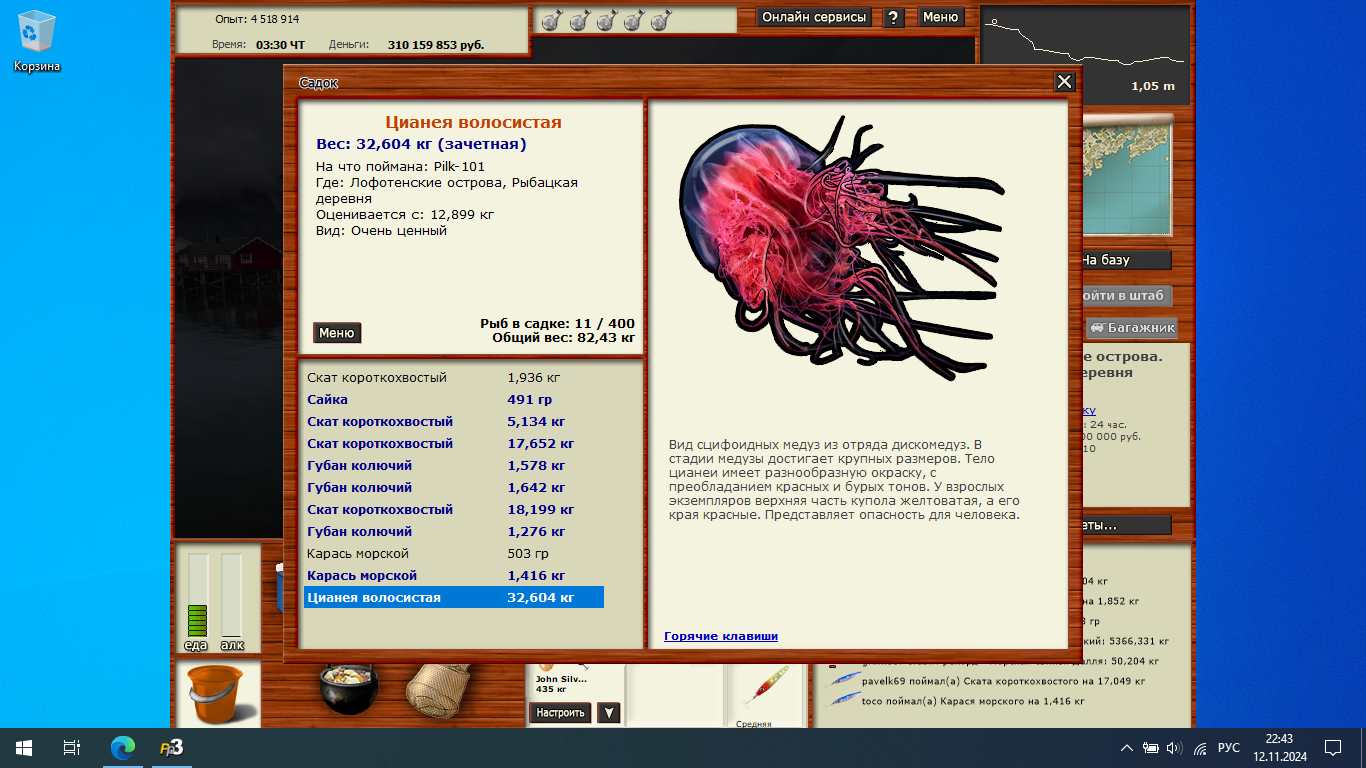Screen dimensions: 1366x768
Task: Switch to the PP3 game taskbar icon
Action: [x=171, y=747]
